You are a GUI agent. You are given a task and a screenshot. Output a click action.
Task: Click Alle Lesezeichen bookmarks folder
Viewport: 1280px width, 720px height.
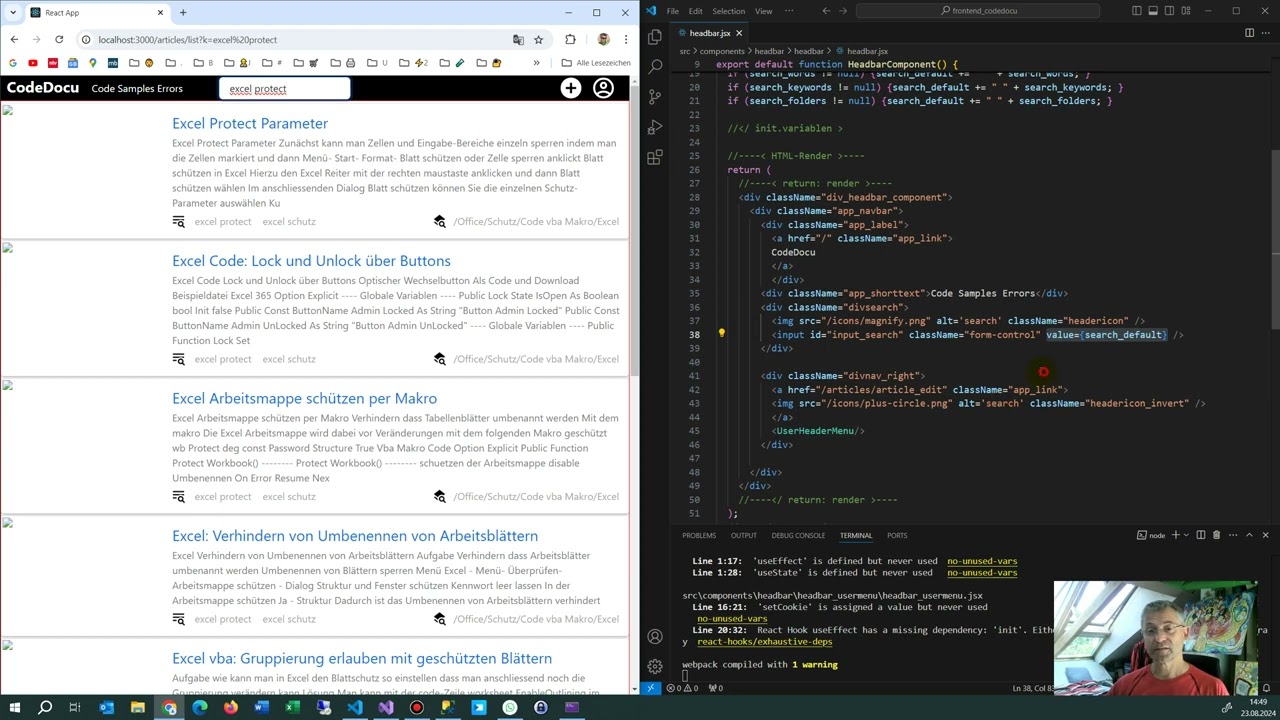(x=596, y=63)
